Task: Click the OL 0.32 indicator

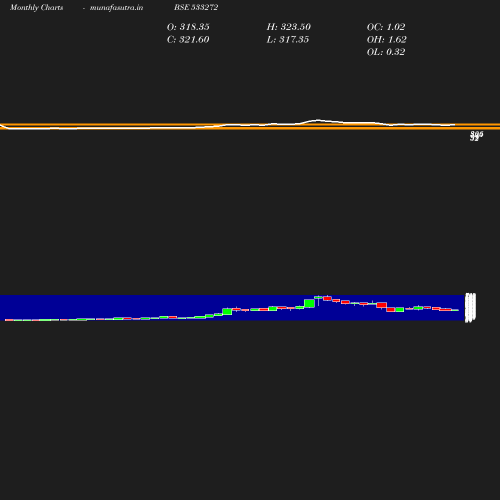Action: point(386,52)
